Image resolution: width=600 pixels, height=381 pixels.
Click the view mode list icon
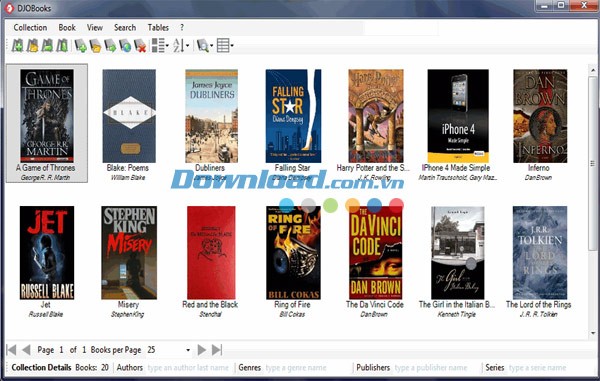point(158,46)
